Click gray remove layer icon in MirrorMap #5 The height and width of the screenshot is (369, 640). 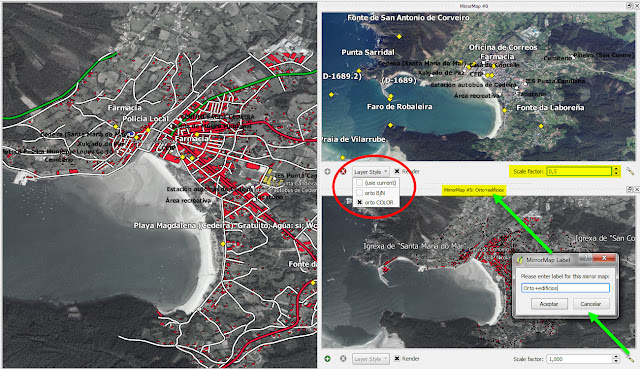343,358
